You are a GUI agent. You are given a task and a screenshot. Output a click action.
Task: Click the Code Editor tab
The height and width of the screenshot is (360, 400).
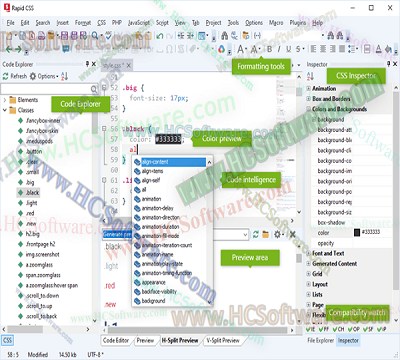[x=116, y=340]
